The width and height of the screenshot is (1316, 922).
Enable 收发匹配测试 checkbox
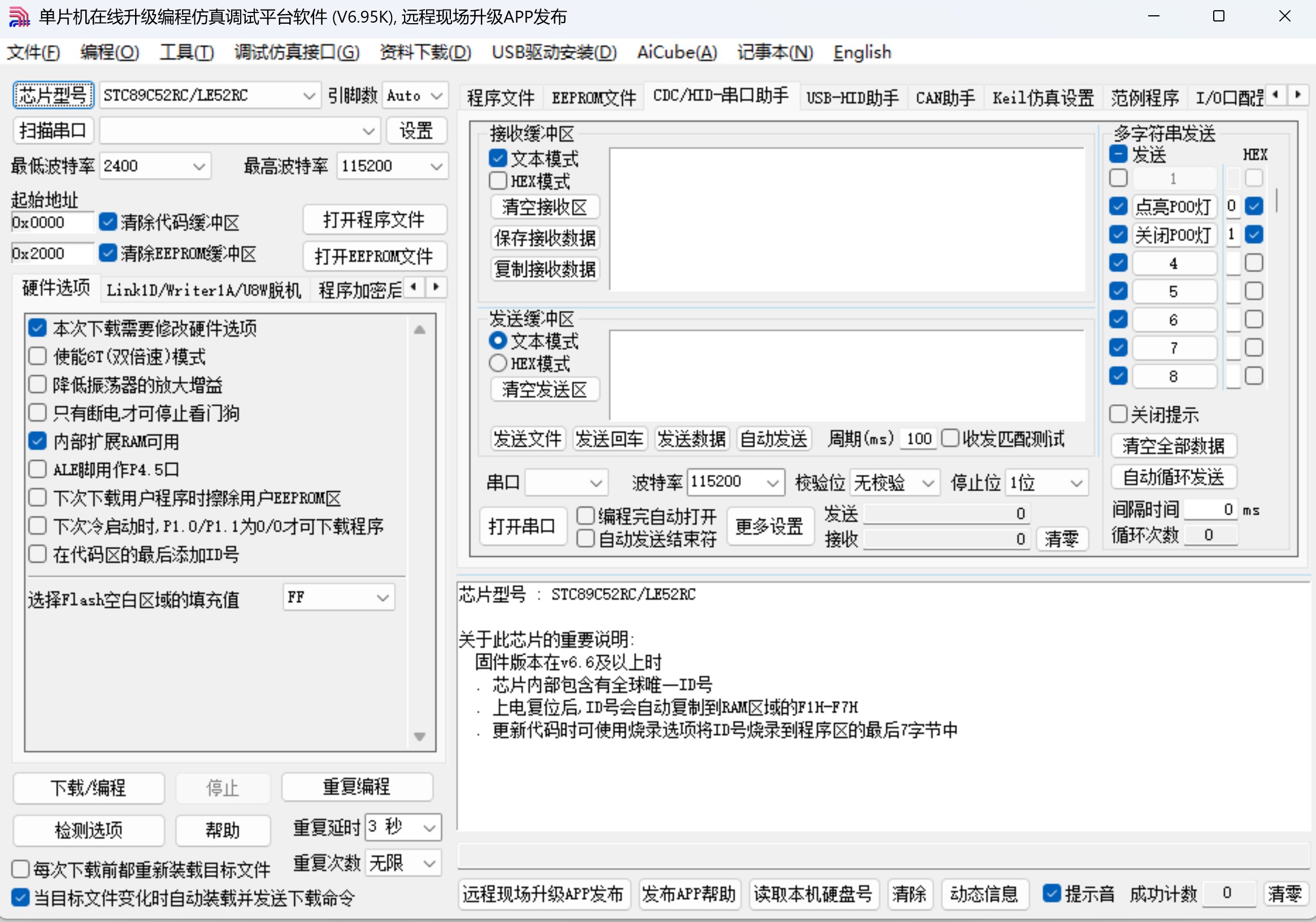[x=950, y=438]
